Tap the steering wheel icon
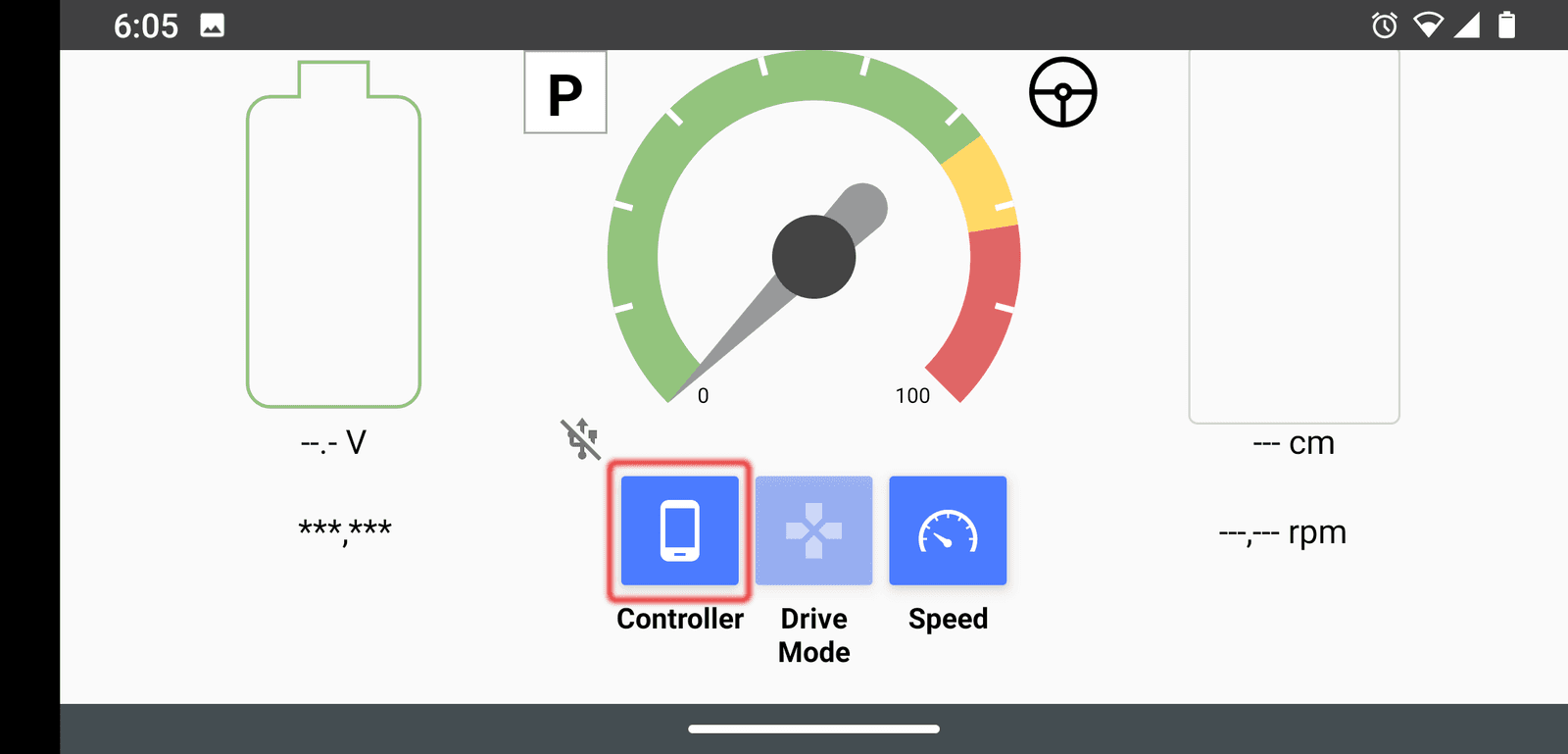 click(1063, 92)
